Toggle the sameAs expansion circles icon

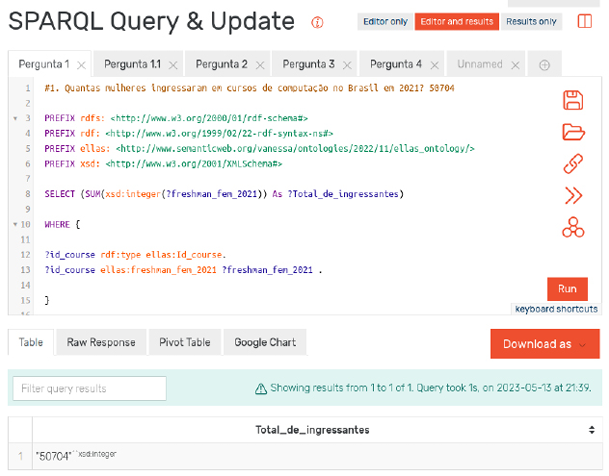(573, 228)
